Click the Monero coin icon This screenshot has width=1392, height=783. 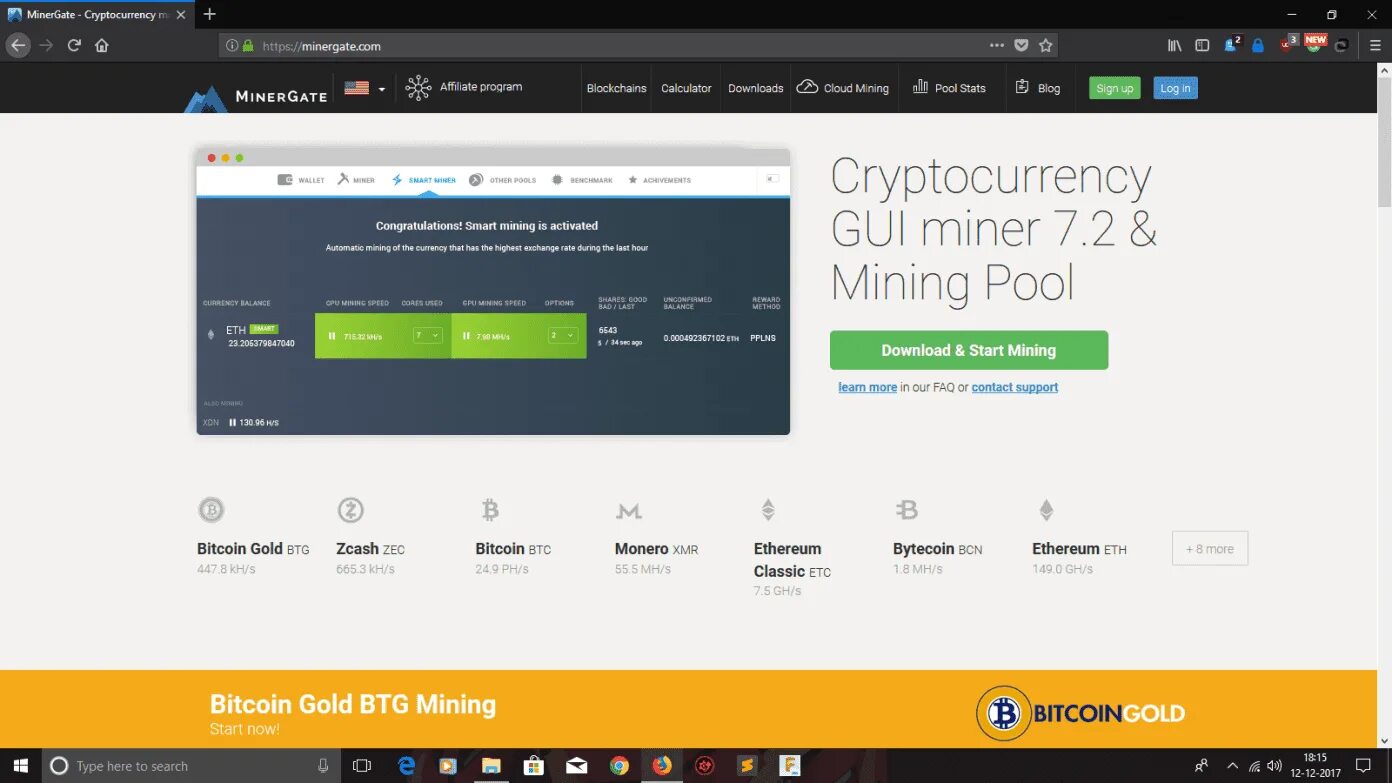coord(628,512)
